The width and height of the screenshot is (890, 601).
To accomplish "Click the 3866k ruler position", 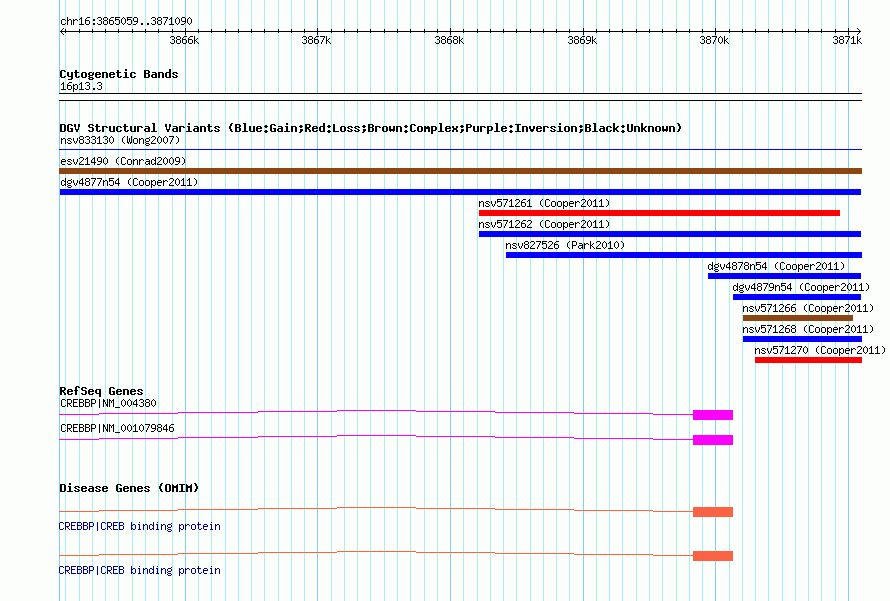I will pyautogui.click(x=184, y=40).
